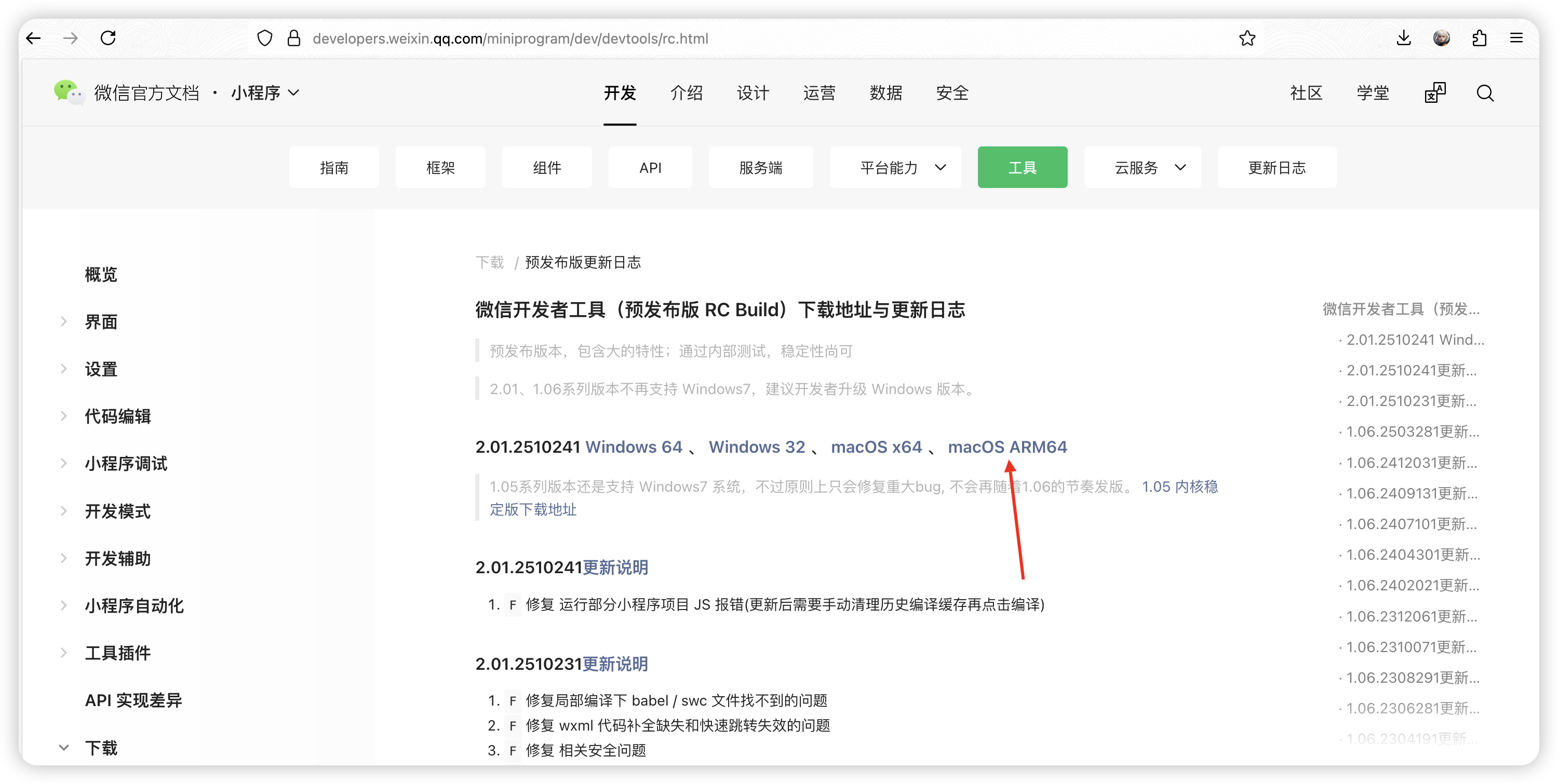The width and height of the screenshot is (1558, 784).
Task: Click the WeChat green logo icon
Action: tap(69, 92)
